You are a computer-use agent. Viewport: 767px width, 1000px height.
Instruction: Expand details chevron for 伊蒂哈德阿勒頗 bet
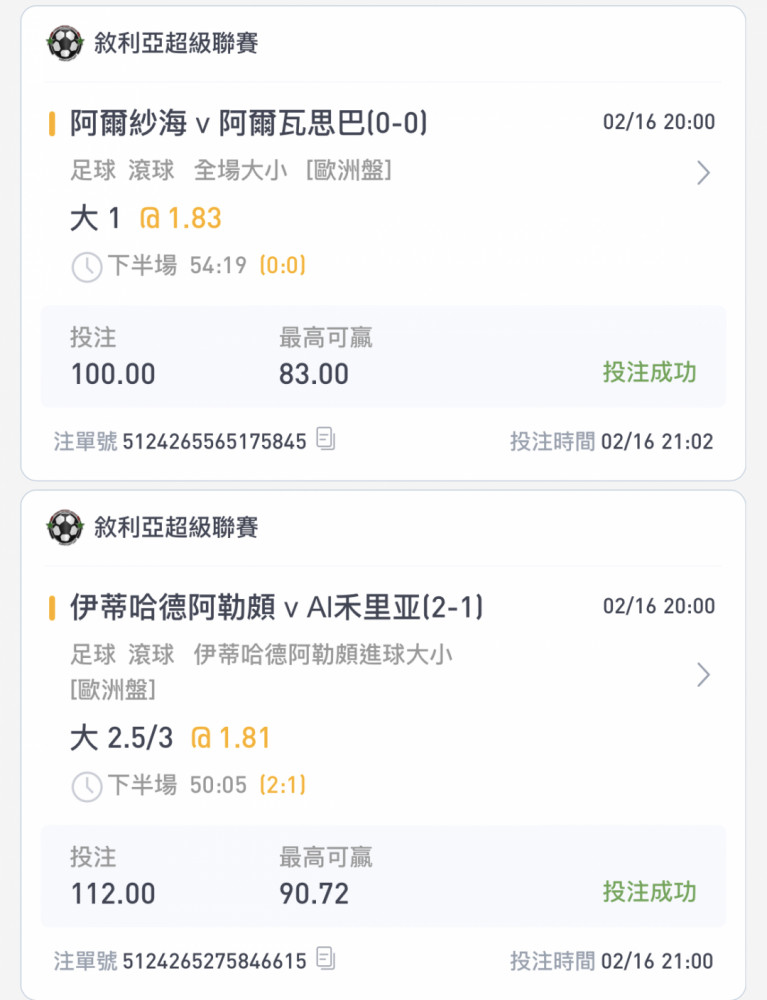click(703, 675)
